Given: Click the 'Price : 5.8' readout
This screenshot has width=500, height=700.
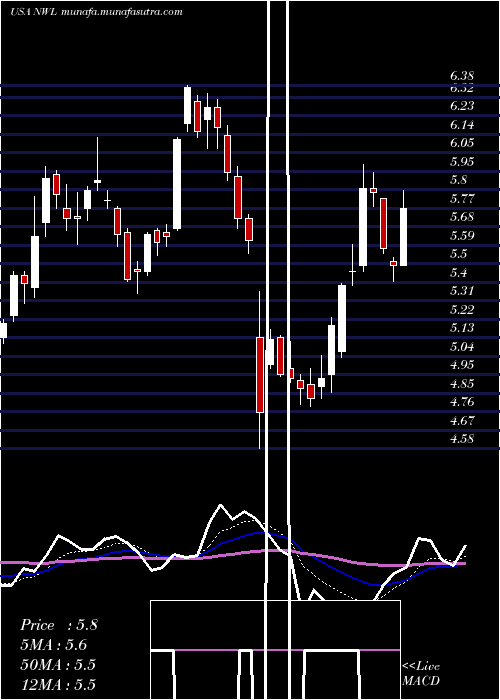Looking at the screenshot, I should (x=59, y=625).
